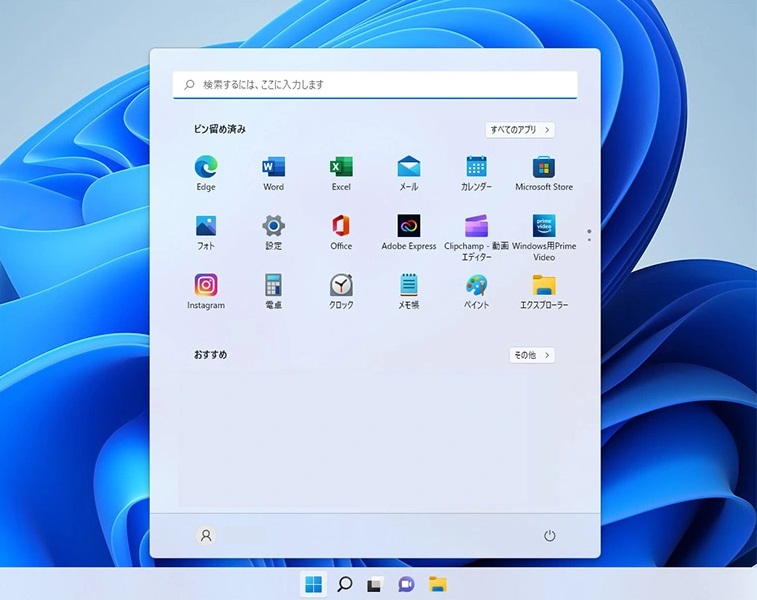
Task: Launch Microsoft Store
Action: point(544,173)
